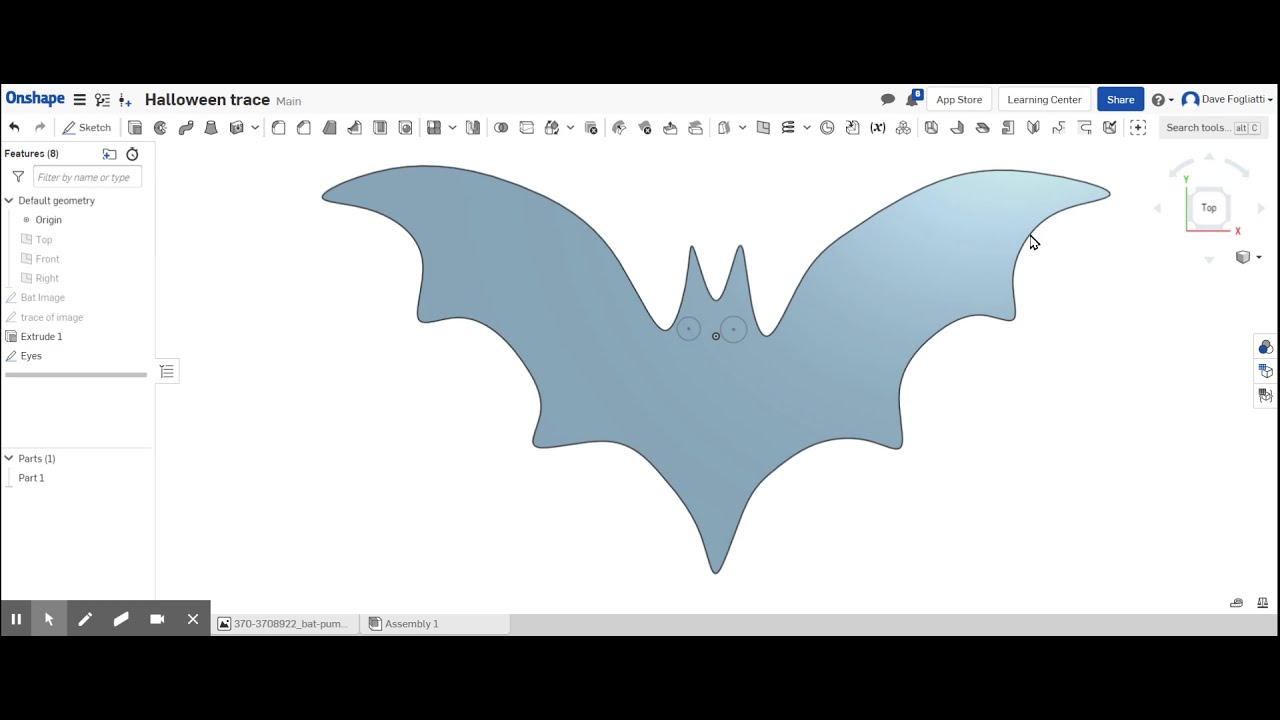The height and width of the screenshot is (720, 1280).
Task: Select the Loft tool icon
Action: tap(211, 128)
